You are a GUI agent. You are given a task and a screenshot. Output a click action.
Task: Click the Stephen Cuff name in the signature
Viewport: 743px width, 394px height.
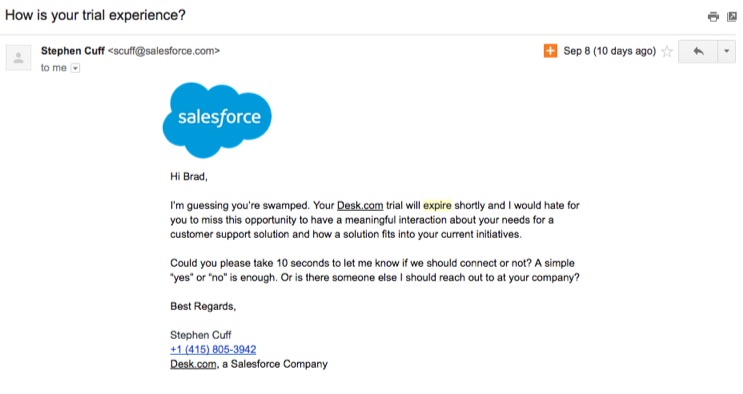pyautogui.click(x=200, y=335)
